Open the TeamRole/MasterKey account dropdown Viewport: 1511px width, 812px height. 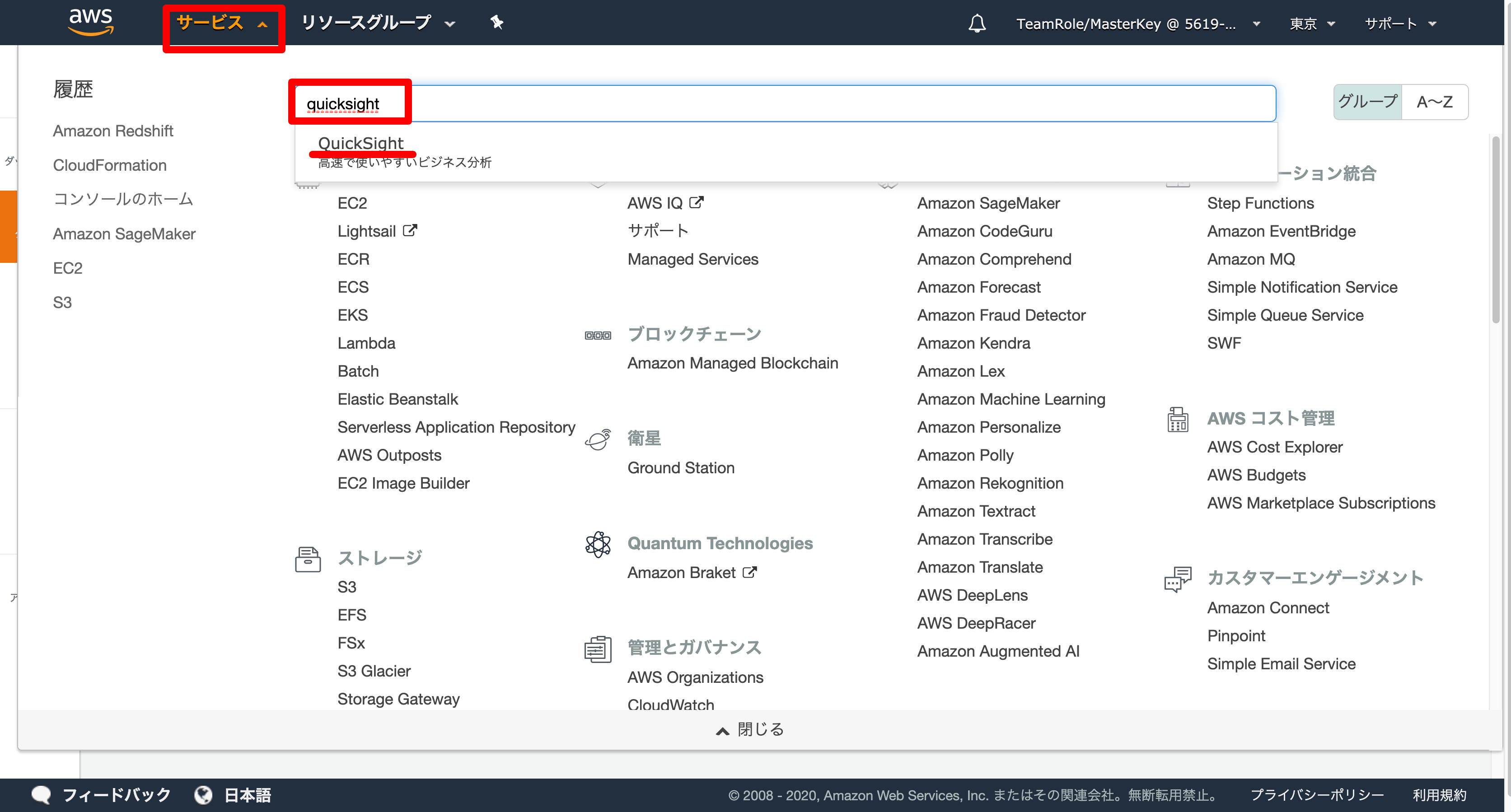point(1138,23)
